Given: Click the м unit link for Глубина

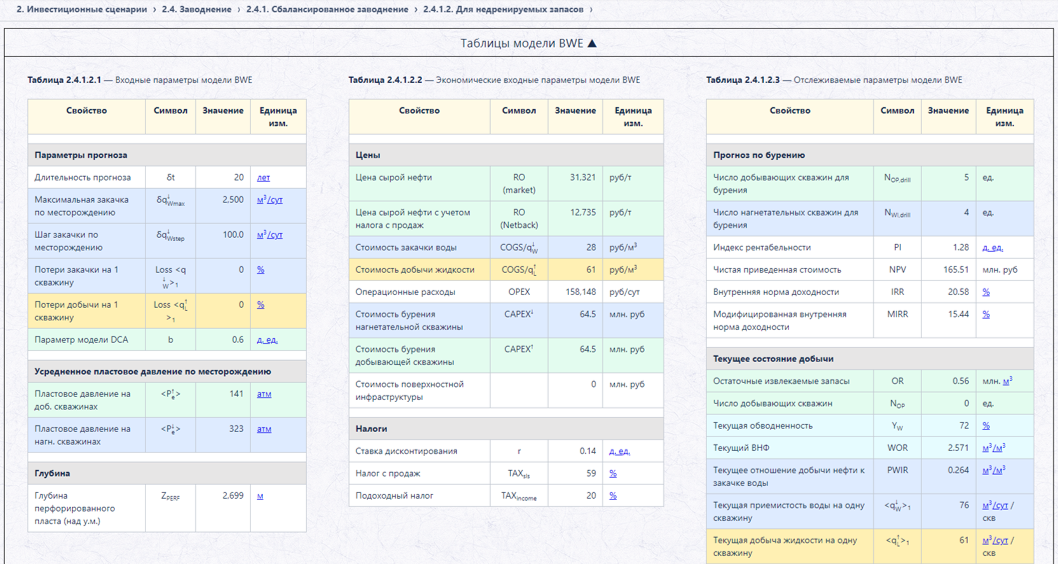Looking at the screenshot, I should 260,496.
